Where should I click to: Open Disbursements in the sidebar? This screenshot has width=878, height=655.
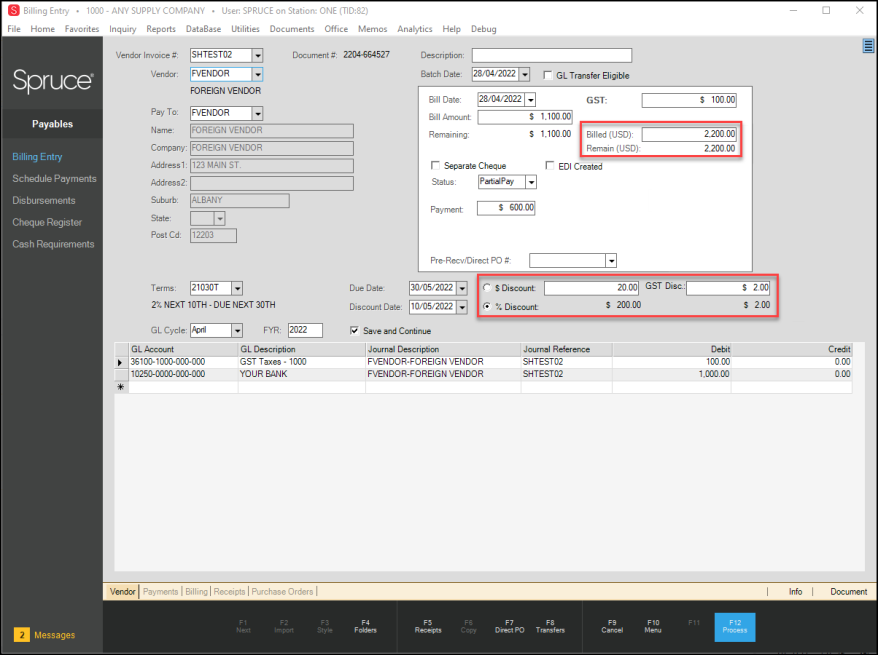click(44, 200)
